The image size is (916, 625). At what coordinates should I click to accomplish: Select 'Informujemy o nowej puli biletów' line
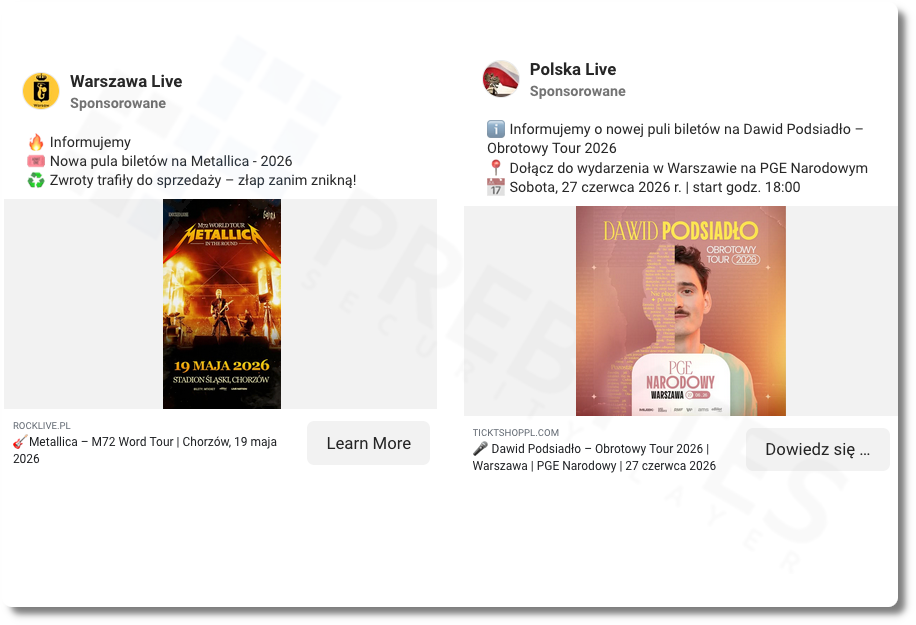tap(675, 139)
